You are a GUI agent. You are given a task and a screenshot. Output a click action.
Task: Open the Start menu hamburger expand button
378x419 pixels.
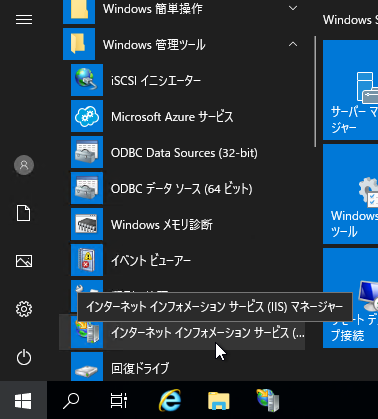(x=24, y=20)
